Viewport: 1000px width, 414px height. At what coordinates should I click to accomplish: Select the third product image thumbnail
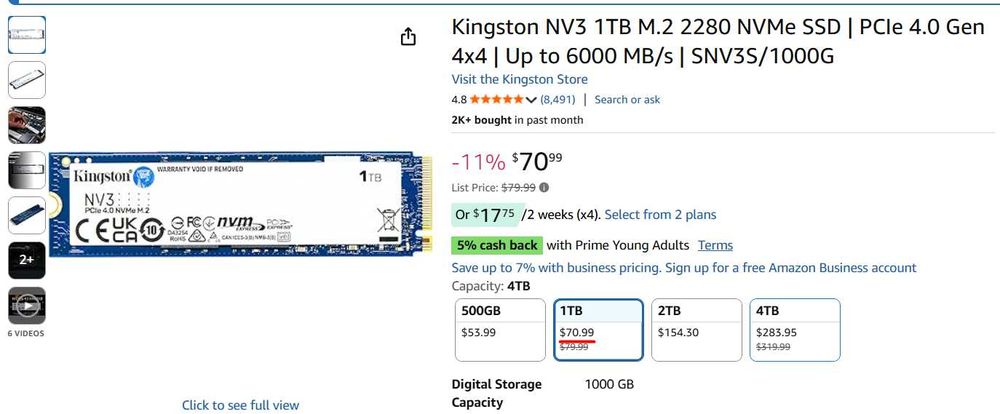click(x=27, y=125)
